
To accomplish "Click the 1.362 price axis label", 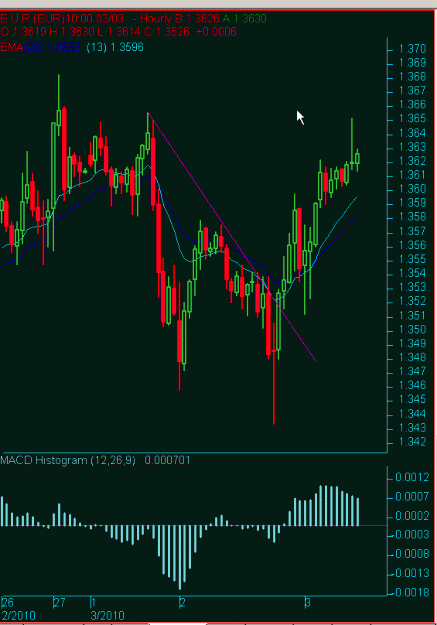I will (x=413, y=161).
